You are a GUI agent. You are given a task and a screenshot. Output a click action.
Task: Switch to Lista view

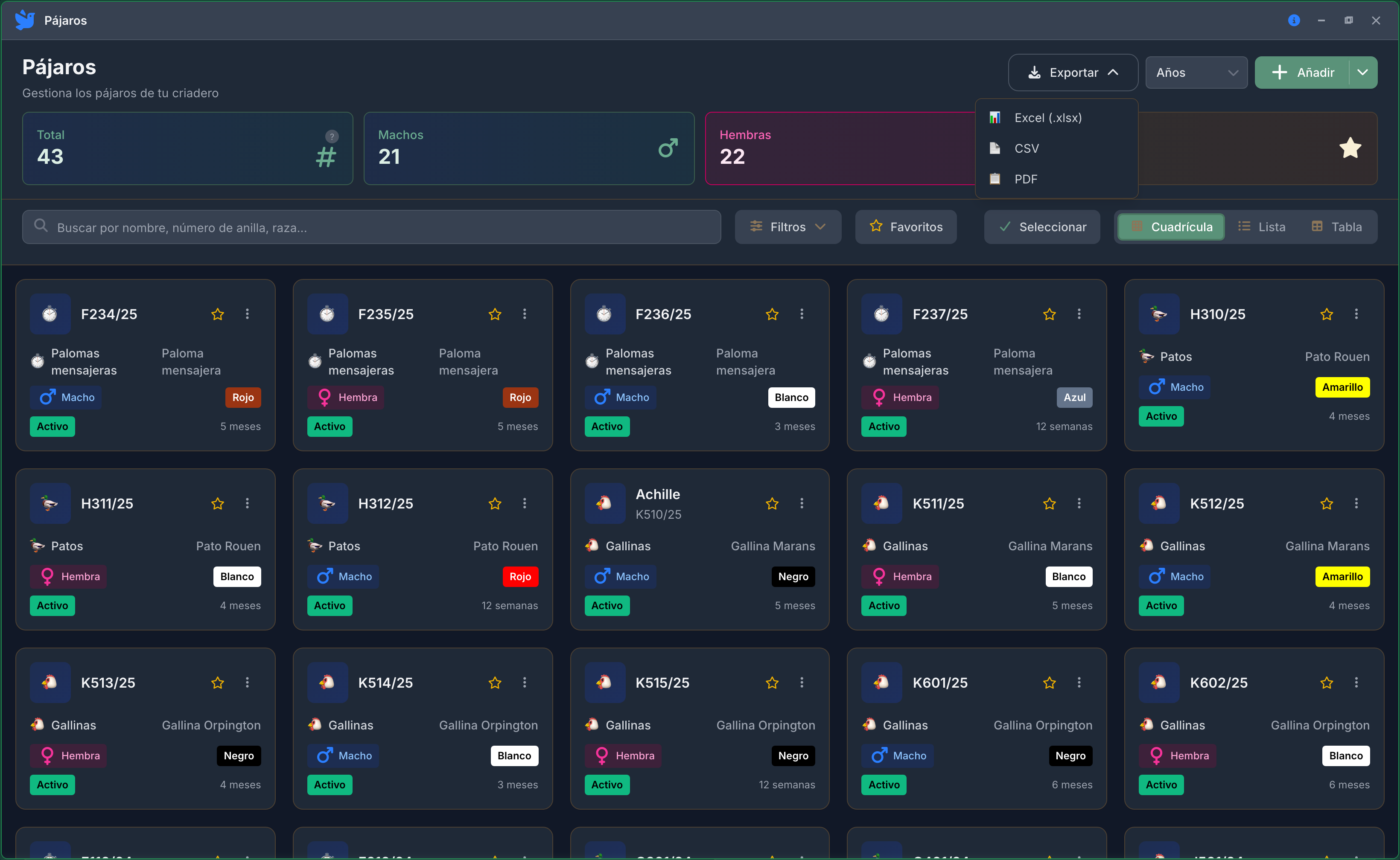pos(1262,227)
